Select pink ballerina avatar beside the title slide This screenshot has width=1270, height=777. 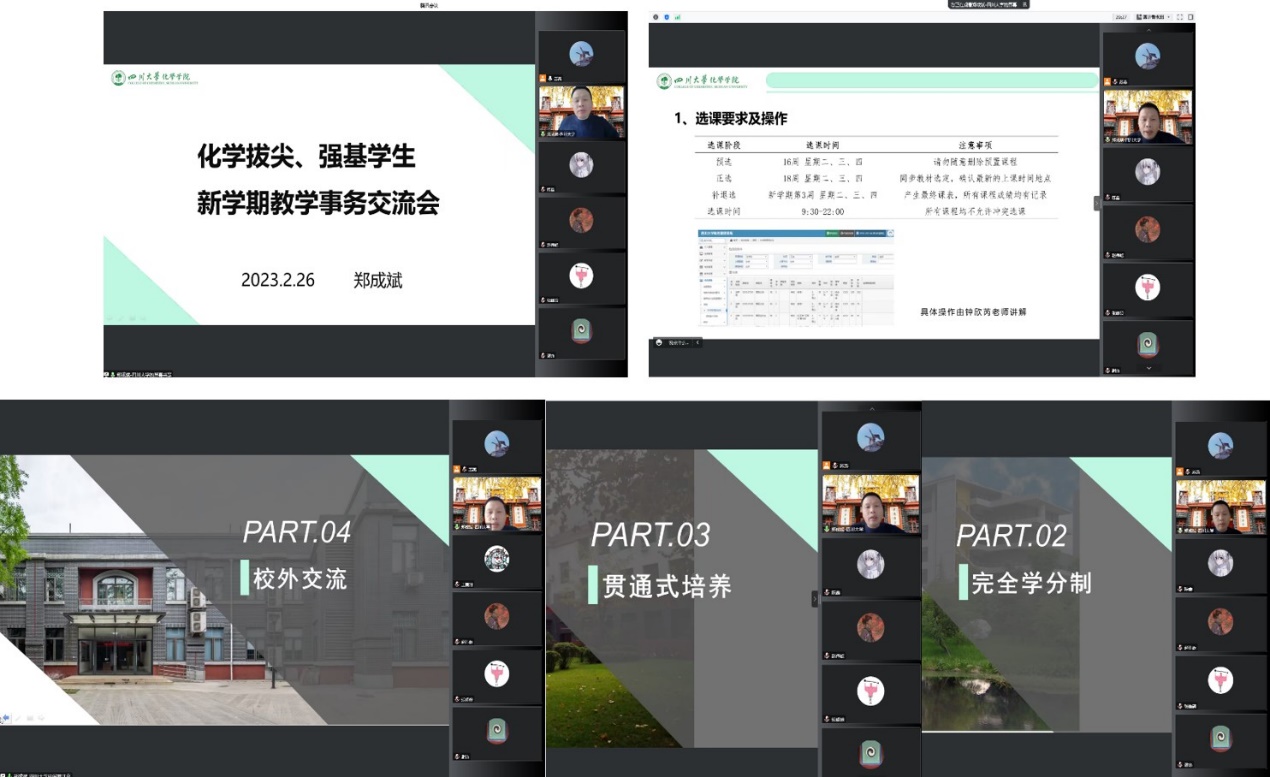click(x=581, y=276)
